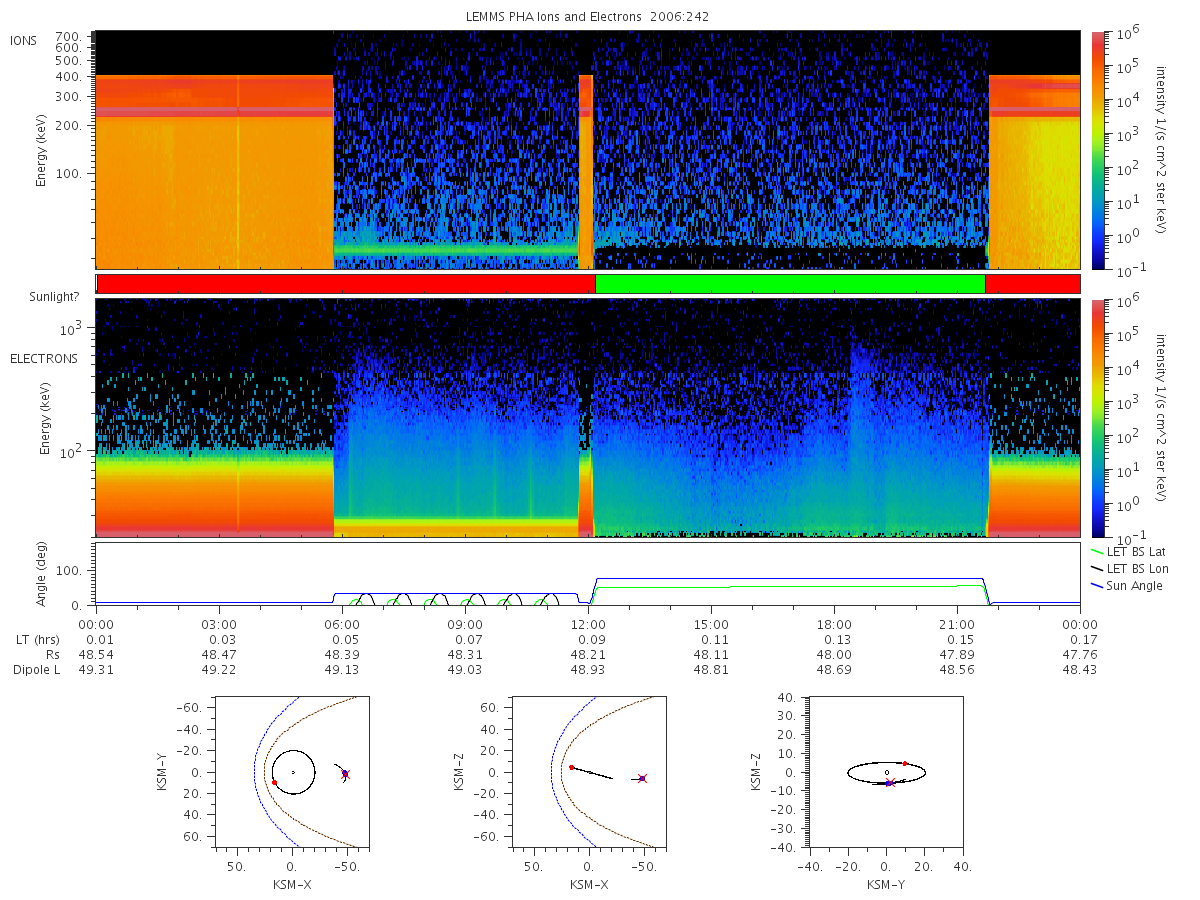The height and width of the screenshot is (900, 1200).
Task: Click the Dipole L value "48.93"
Action: coord(588,669)
